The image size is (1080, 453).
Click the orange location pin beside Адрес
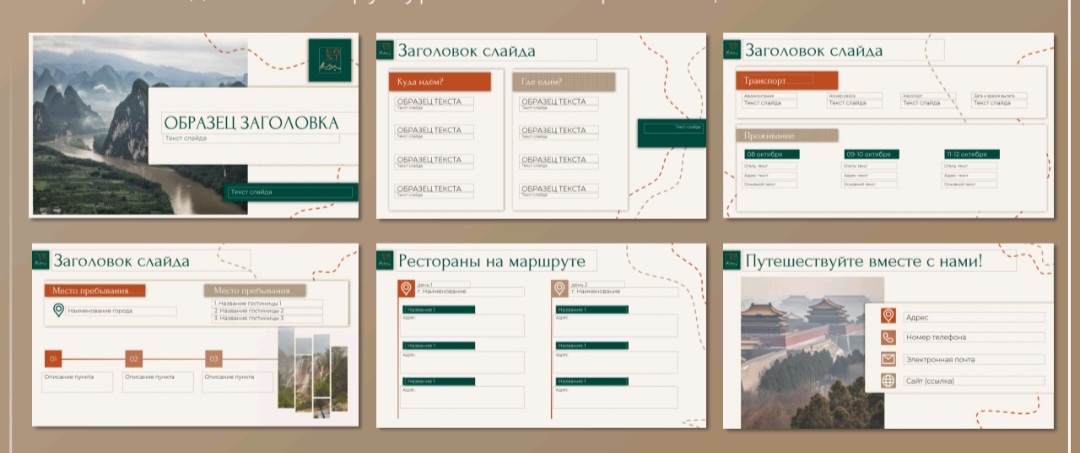tap(889, 316)
